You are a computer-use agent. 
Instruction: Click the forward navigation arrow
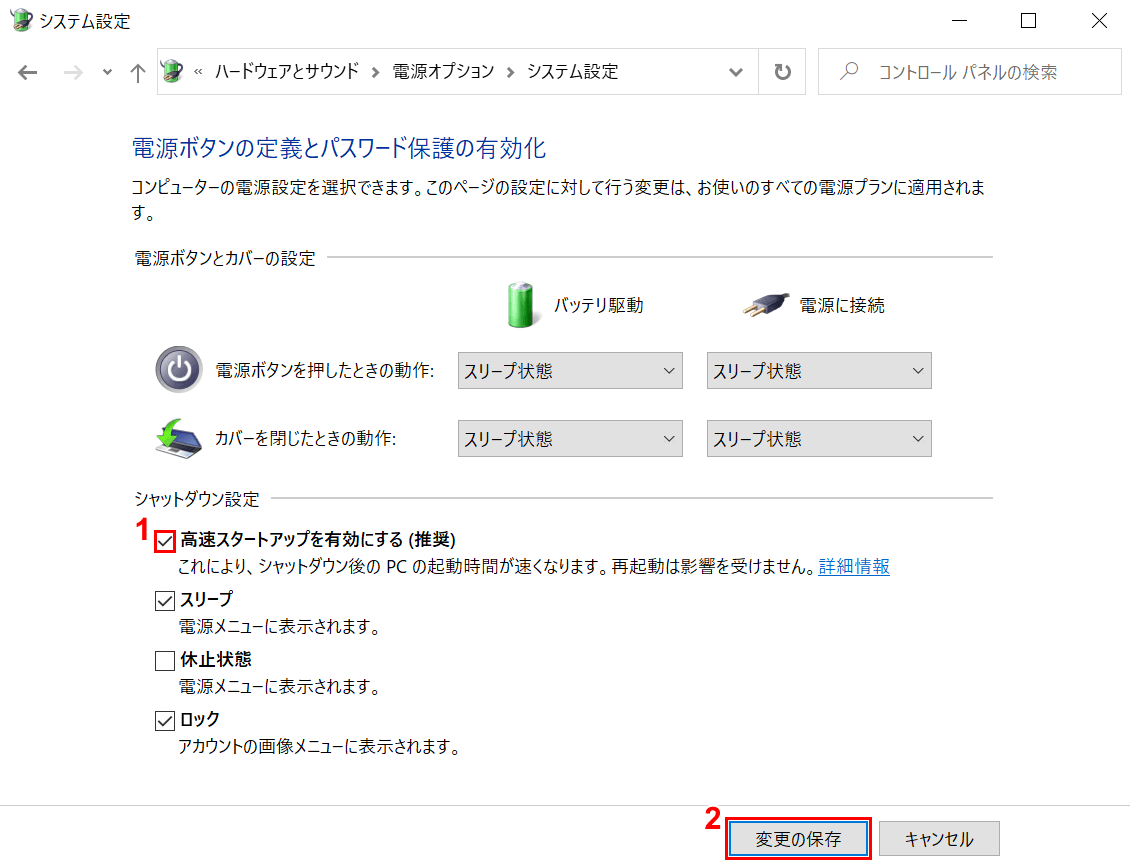[x=73, y=72]
